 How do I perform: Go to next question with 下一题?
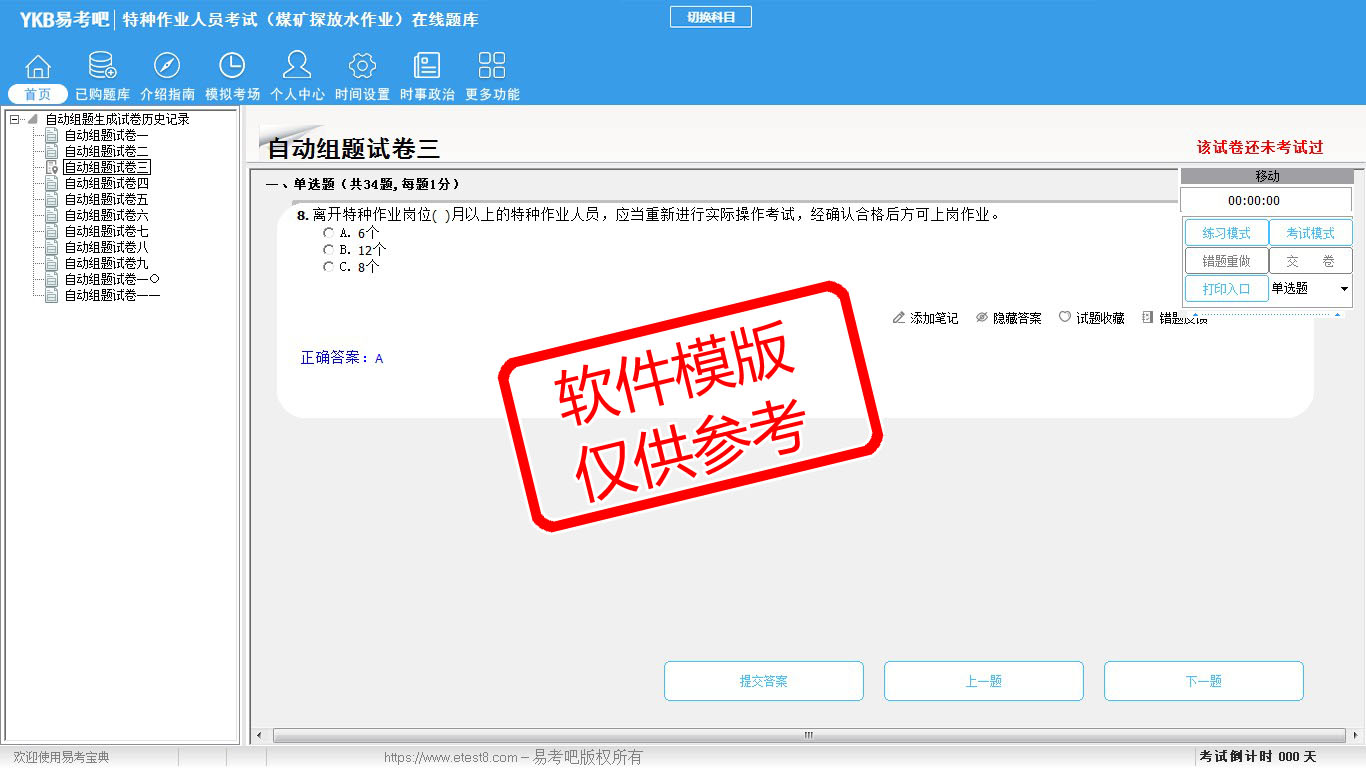[x=1203, y=681]
